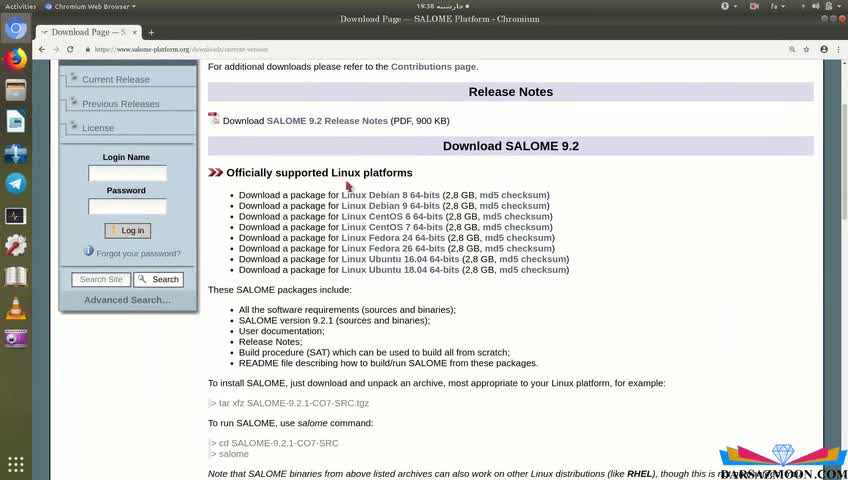Open Previous Releases in sidebar
Screen dimensions: 848x480
tap(121, 104)
